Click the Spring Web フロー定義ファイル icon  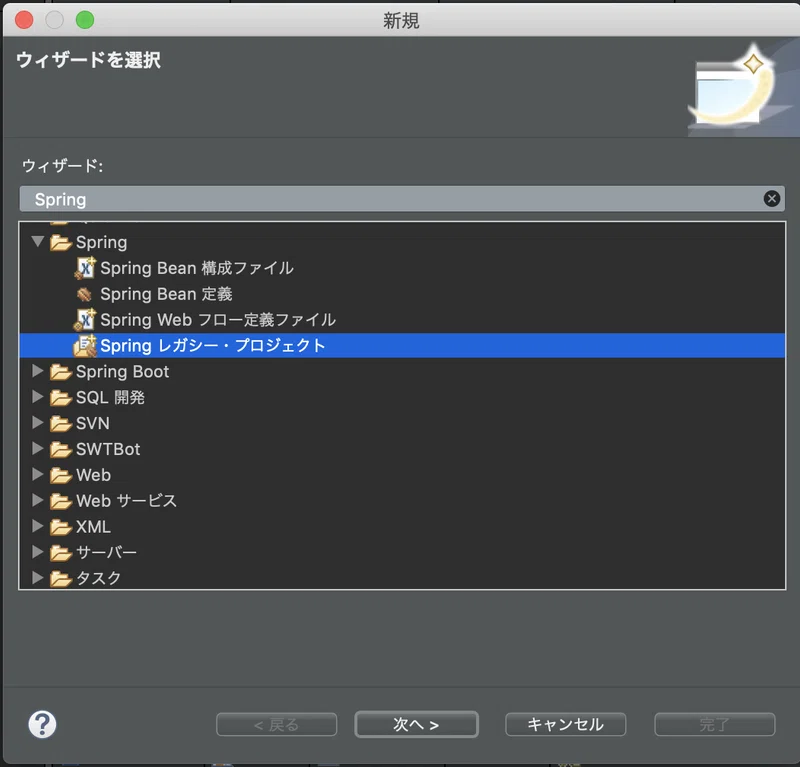click(85, 320)
